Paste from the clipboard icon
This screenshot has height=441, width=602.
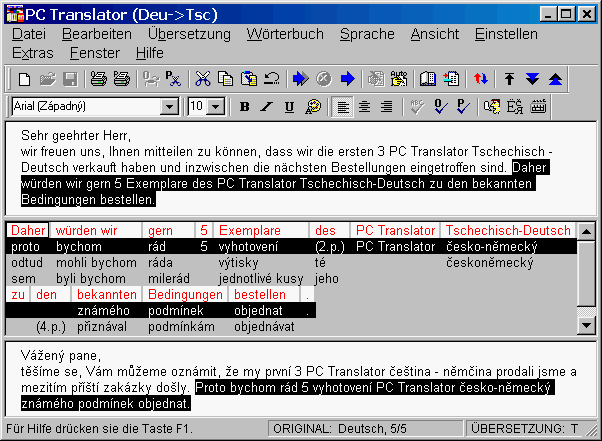248,79
